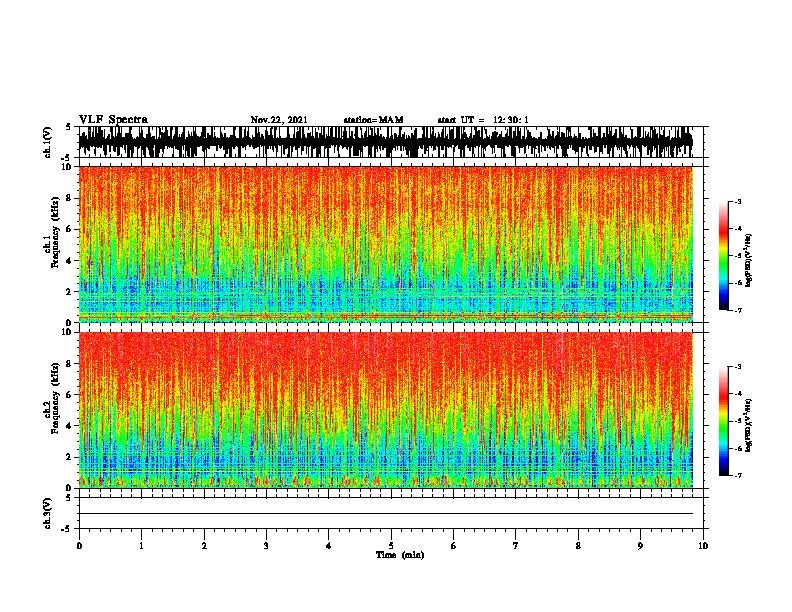Viewport: 792px width, 612px height.
Task: Click the 'start UT = 12:30: 1' text
Action: tap(483, 120)
